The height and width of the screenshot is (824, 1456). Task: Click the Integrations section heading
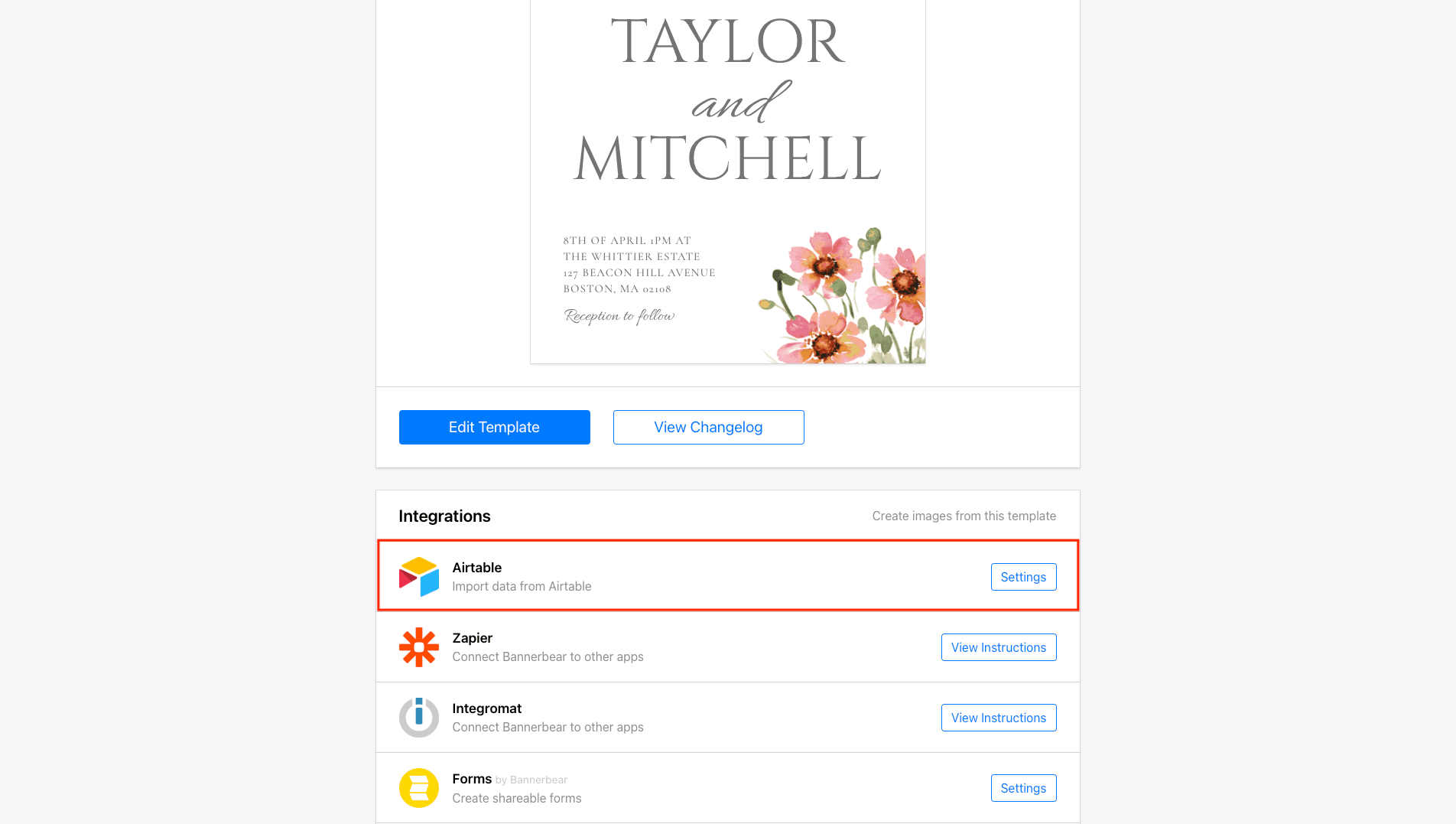444,516
